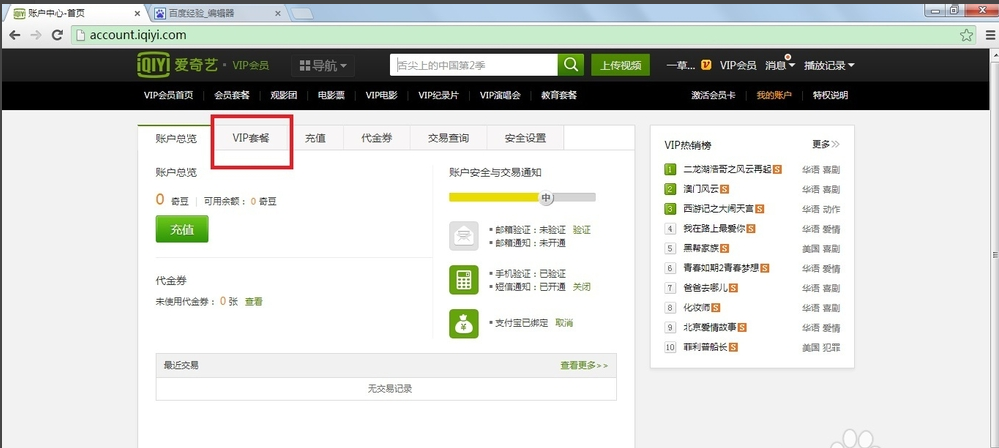Screen dimensions: 999x448
Task: Click the navigation grid icon
Action: tap(305, 65)
